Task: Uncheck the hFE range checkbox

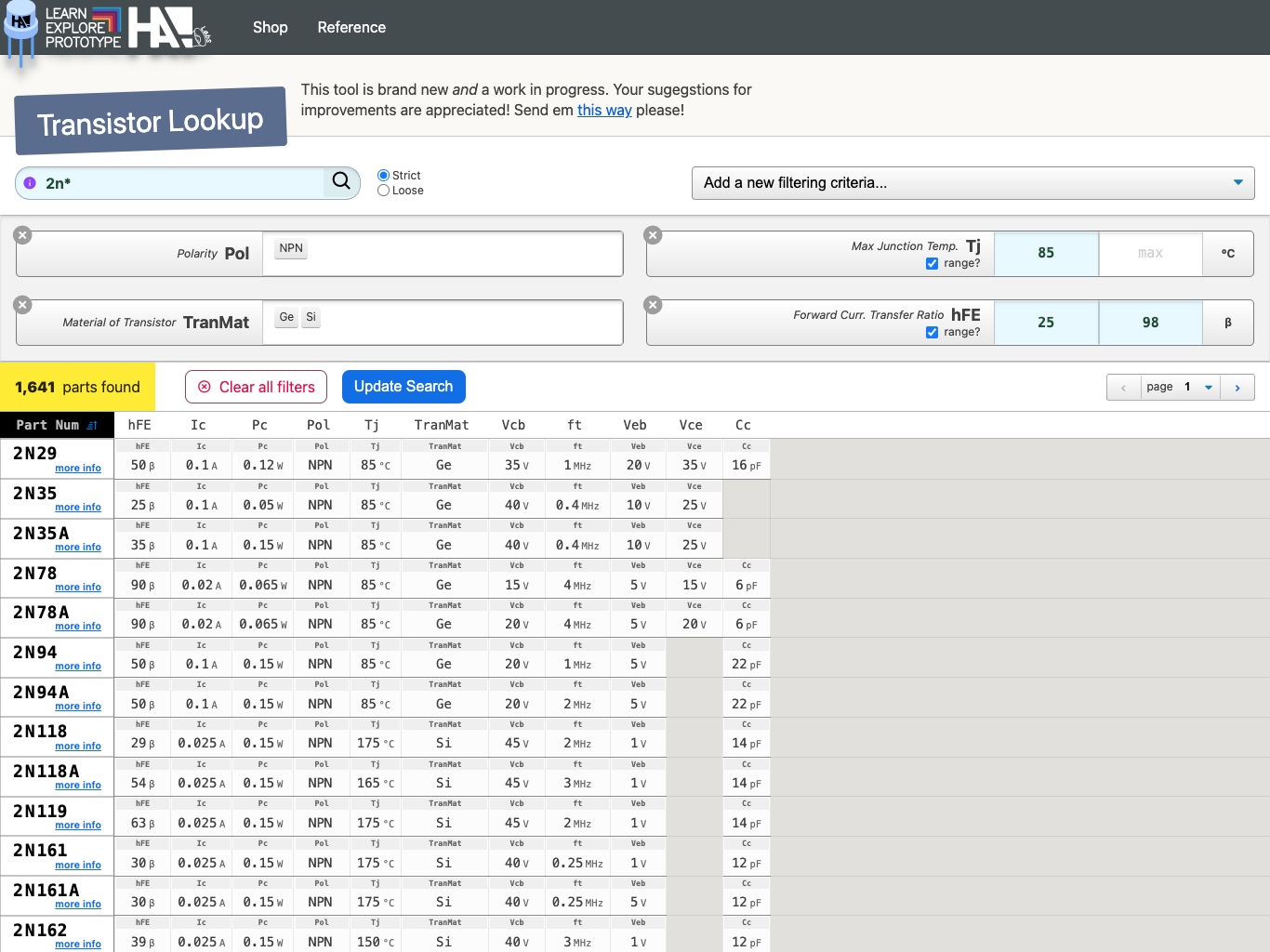Action: [932, 333]
